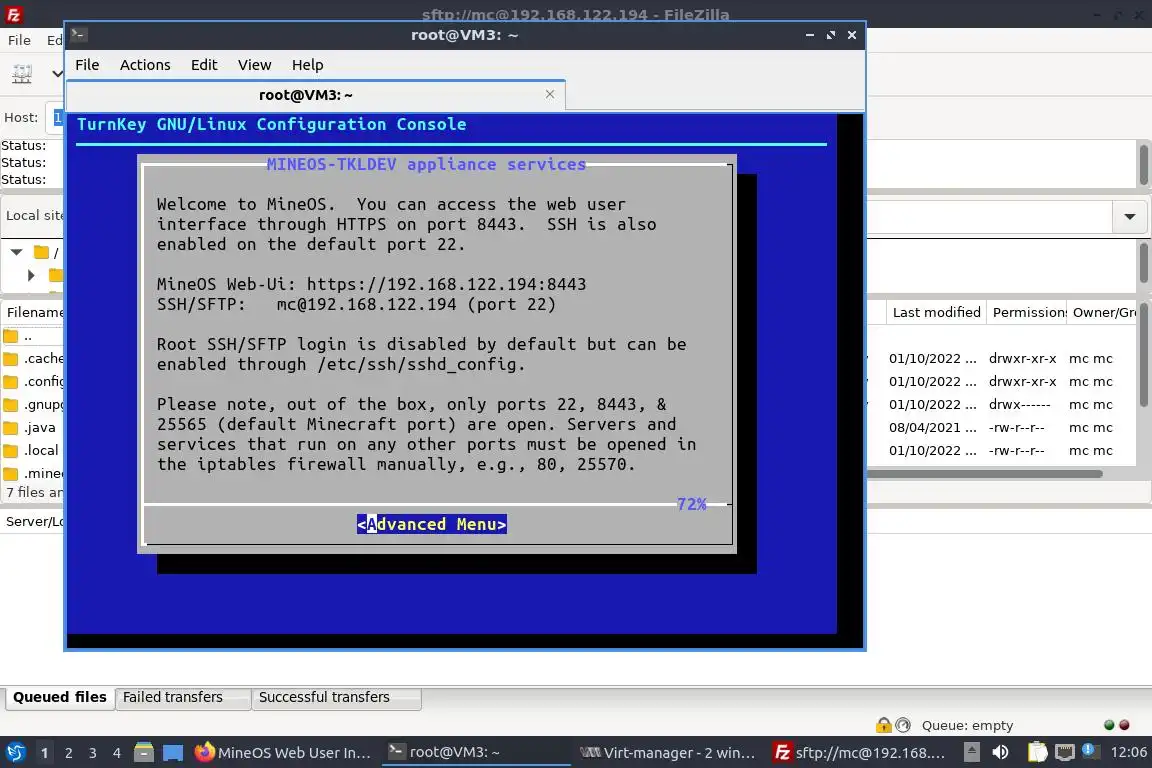Viewport: 1152px width, 768px height.
Task: Click the root folder icon in local tree
Action: 41,252
